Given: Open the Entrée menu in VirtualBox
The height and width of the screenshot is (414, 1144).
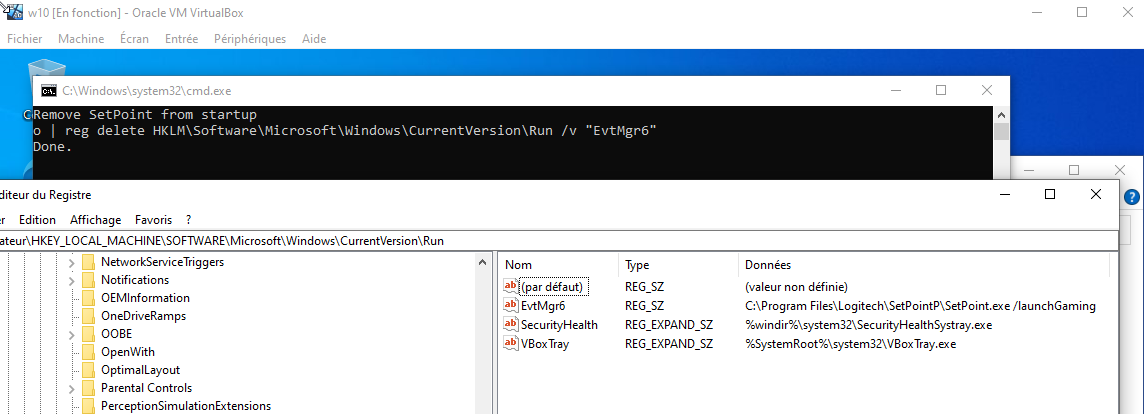Looking at the screenshot, I should pos(182,39).
